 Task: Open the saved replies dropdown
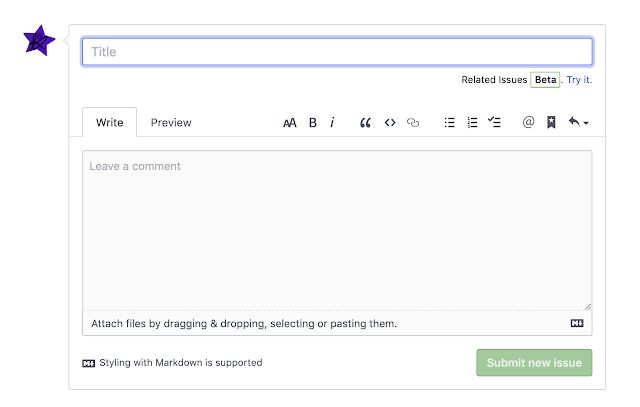click(x=578, y=123)
